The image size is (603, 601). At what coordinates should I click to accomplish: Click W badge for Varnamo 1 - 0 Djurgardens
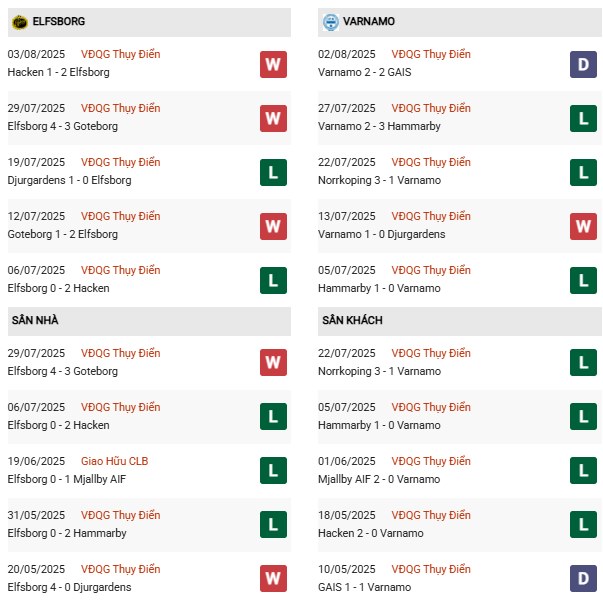584,226
